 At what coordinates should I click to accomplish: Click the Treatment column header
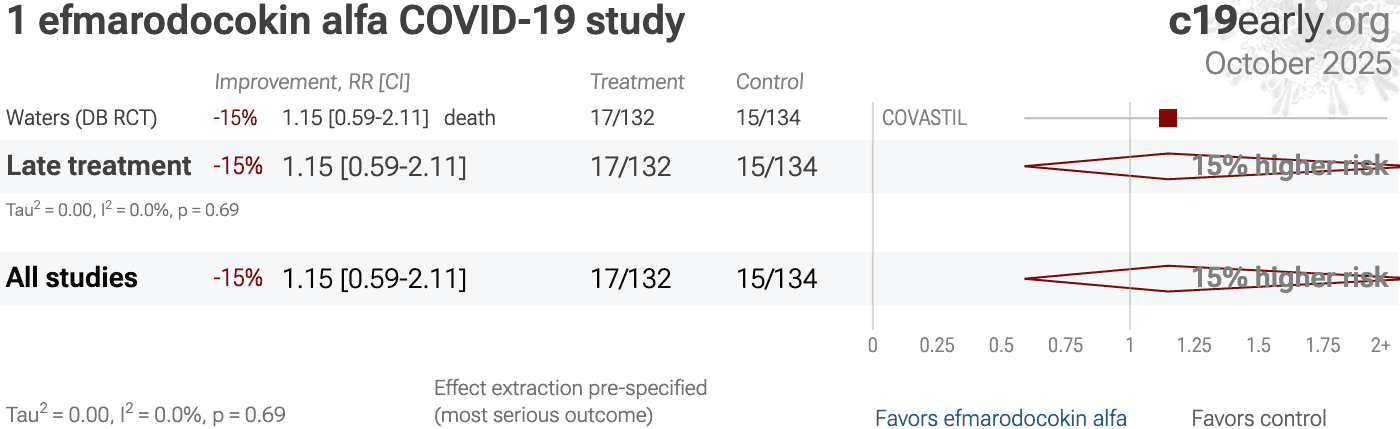(x=637, y=82)
